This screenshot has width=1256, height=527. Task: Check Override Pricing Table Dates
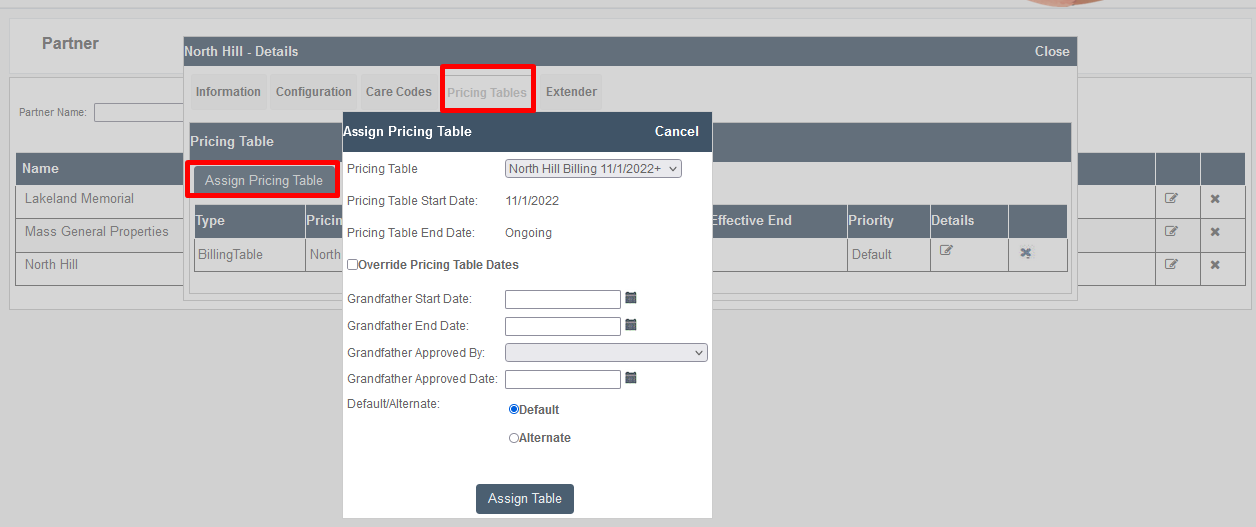[352, 265]
